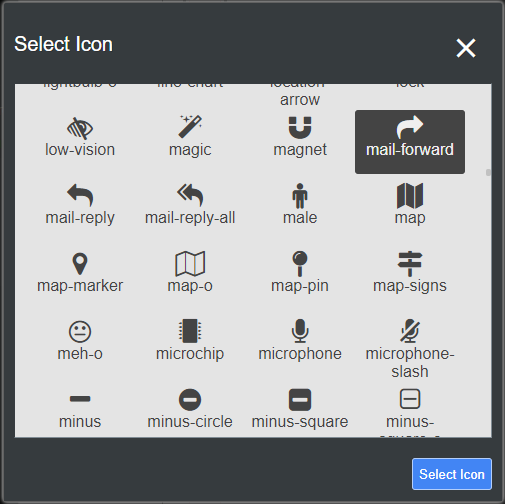The width and height of the screenshot is (505, 504).
Task: Confirm with the blue Select Icon button
Action: [x=452, y=474]
